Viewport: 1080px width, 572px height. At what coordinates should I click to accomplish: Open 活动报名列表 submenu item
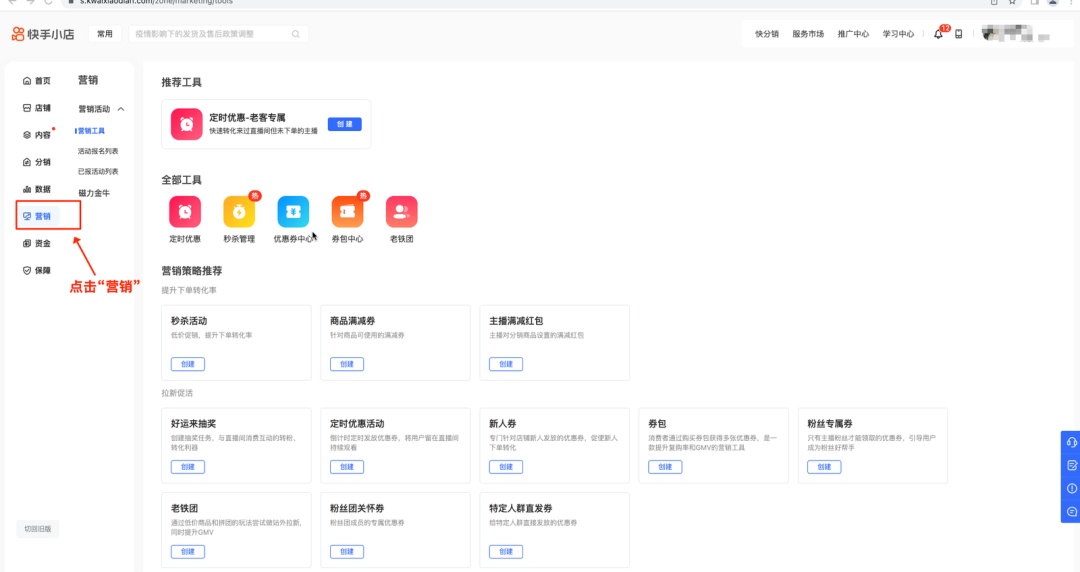(98, 151)
